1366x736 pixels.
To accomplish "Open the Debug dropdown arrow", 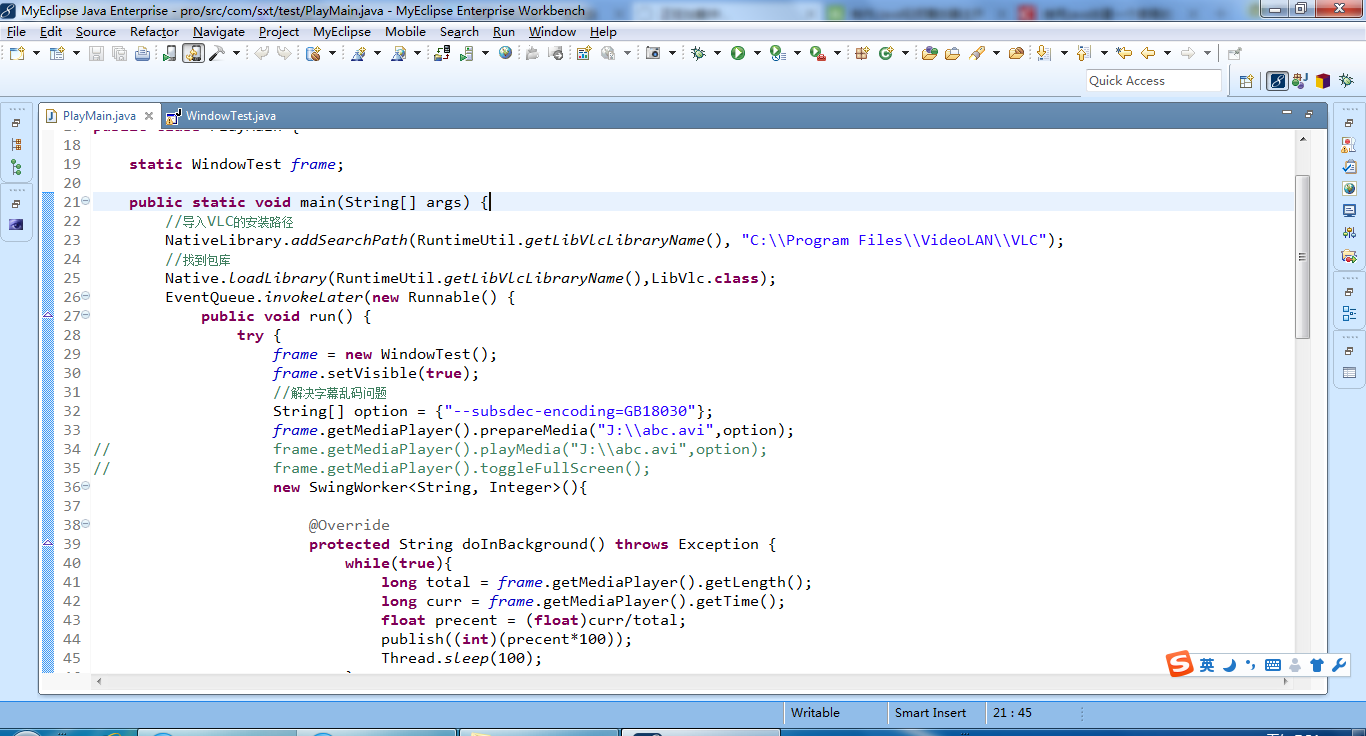I will click(x=717, y=53).
